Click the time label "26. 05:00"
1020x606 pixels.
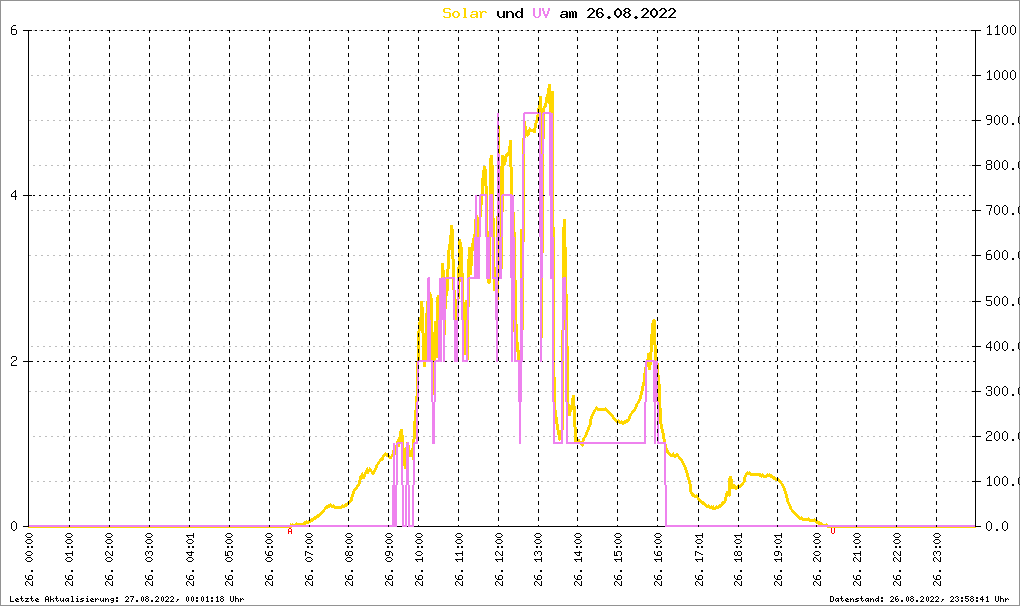tap(230, 559)
